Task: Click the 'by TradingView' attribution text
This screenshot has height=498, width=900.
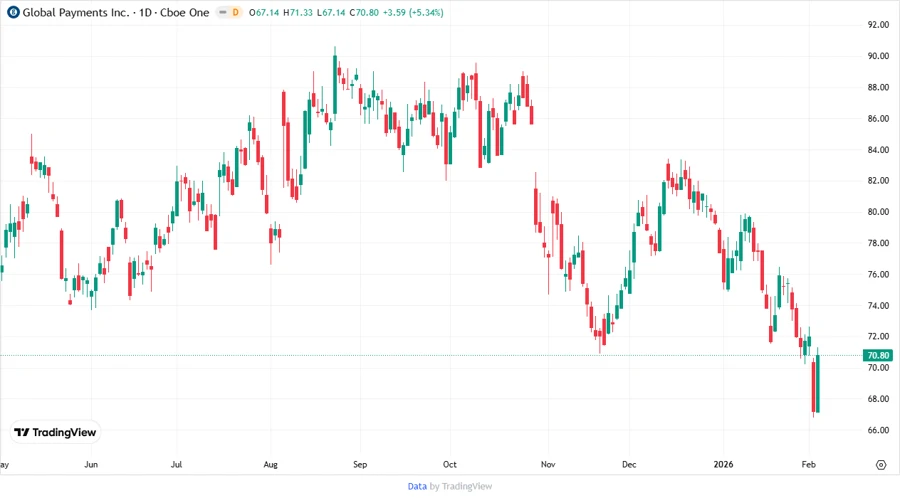Action: point(461,486)
